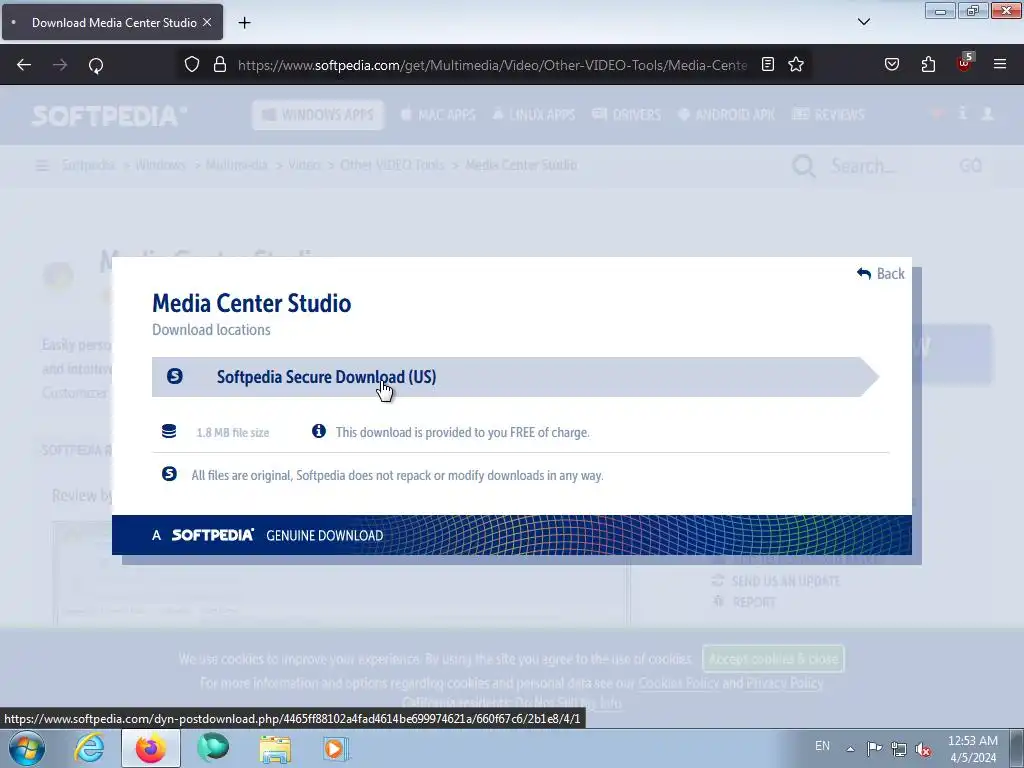This screenshot has height=768, width=1024.
Task: Close the Download Media Center Studio tab
Action: (x=207, y=22)
